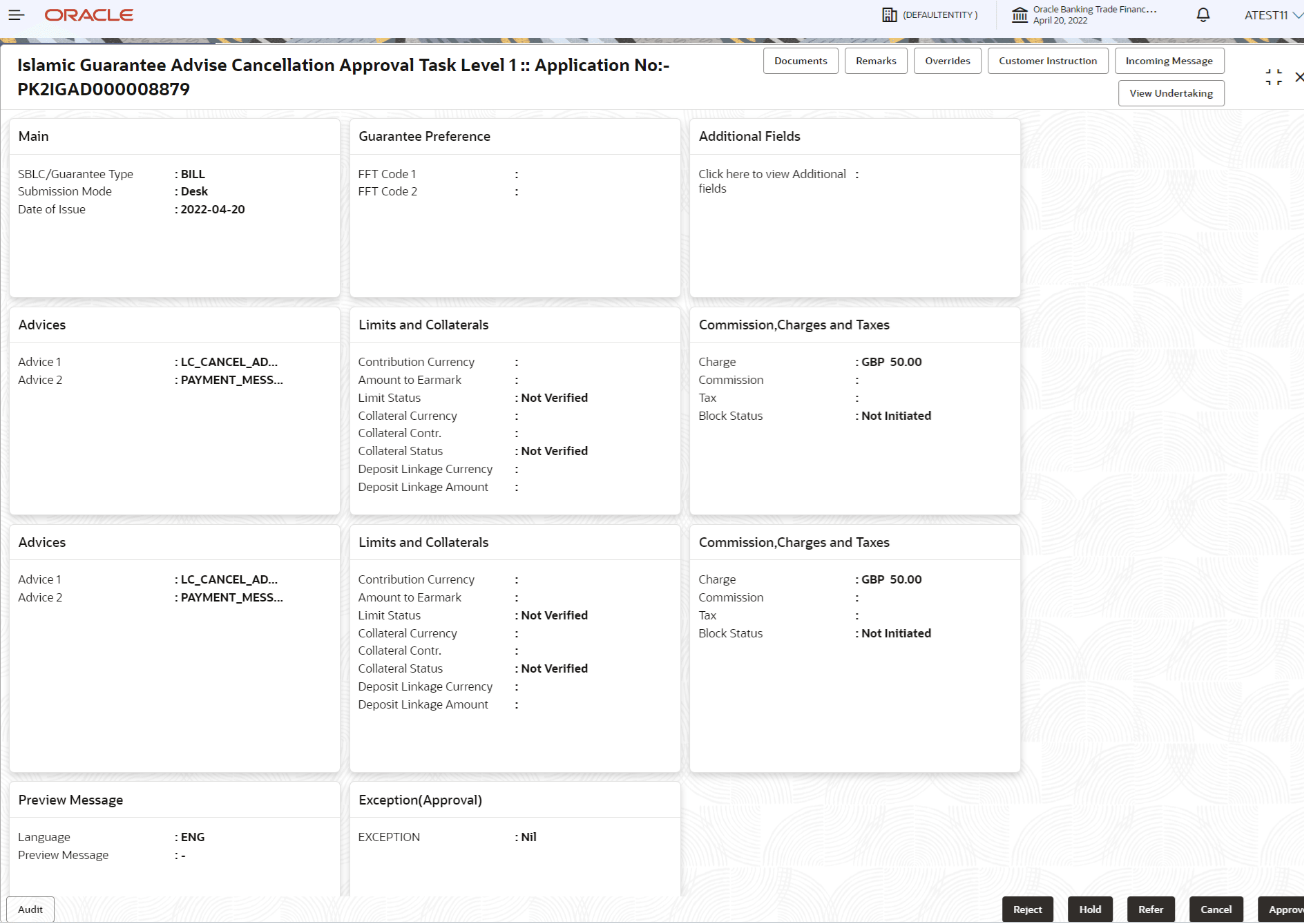This screenshot has width=1311, height=924.
Task: Click the collapse screen corner-arrows icon
Action: click(x=1273, y=76)
